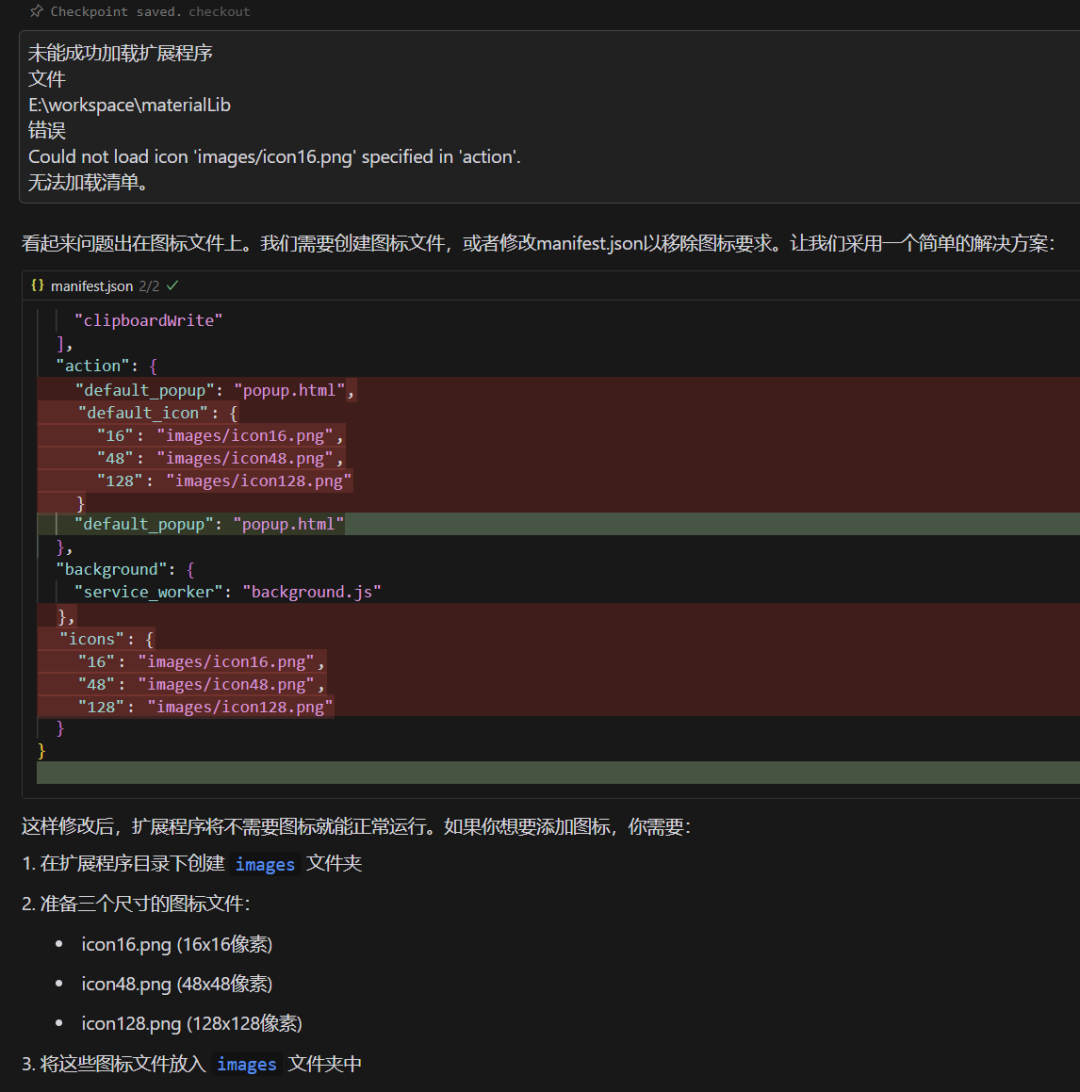Open the manifest.json file header

click(x=91, y=286)
